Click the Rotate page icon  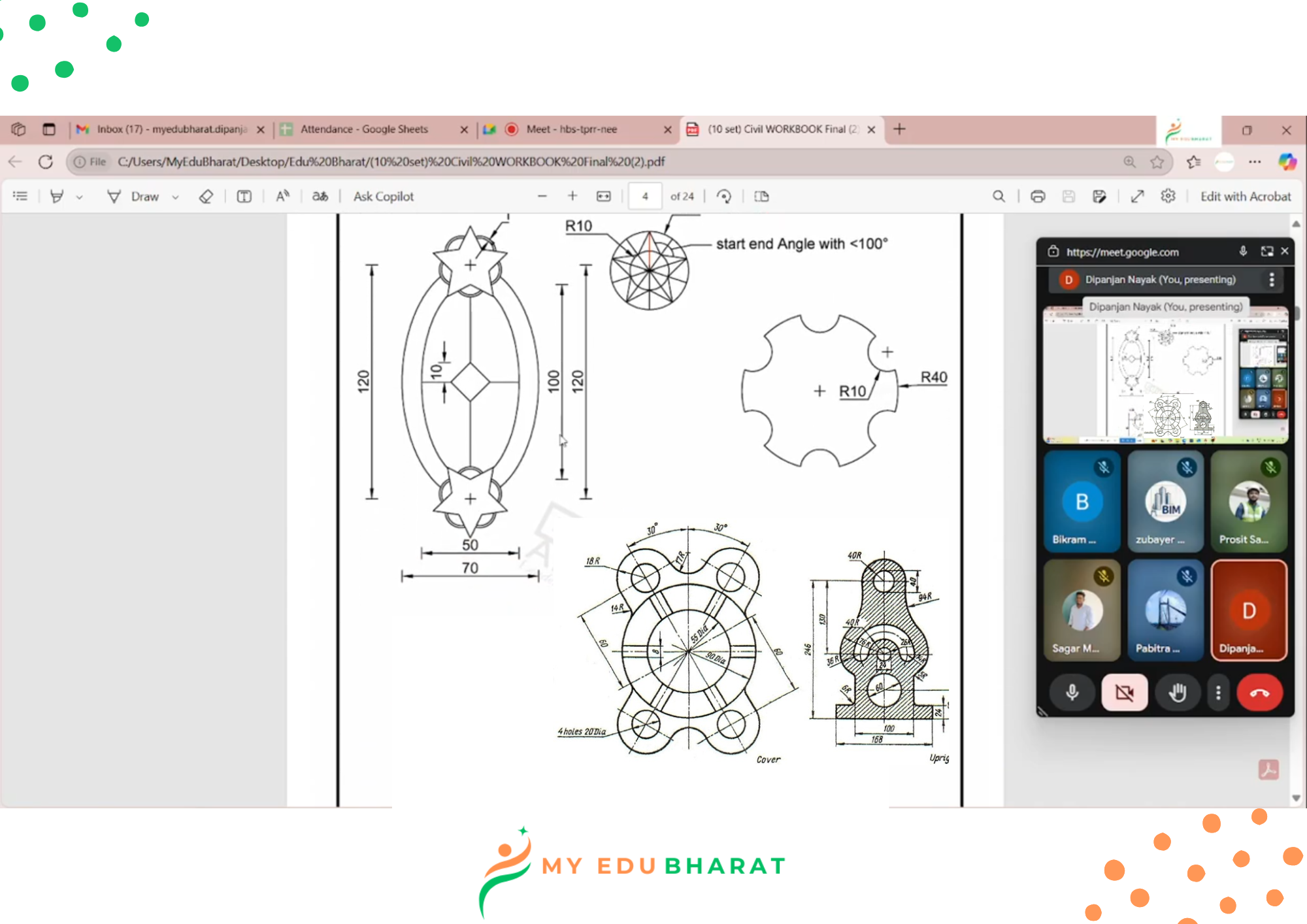tap(723, 197)
